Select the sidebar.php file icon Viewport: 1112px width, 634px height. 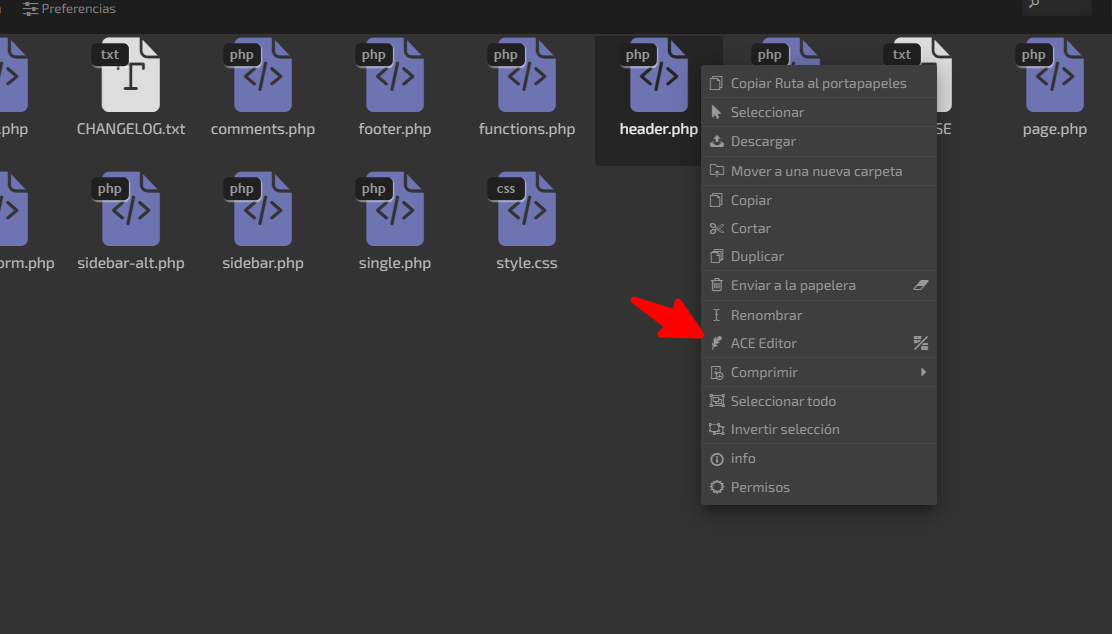[262, 209]
